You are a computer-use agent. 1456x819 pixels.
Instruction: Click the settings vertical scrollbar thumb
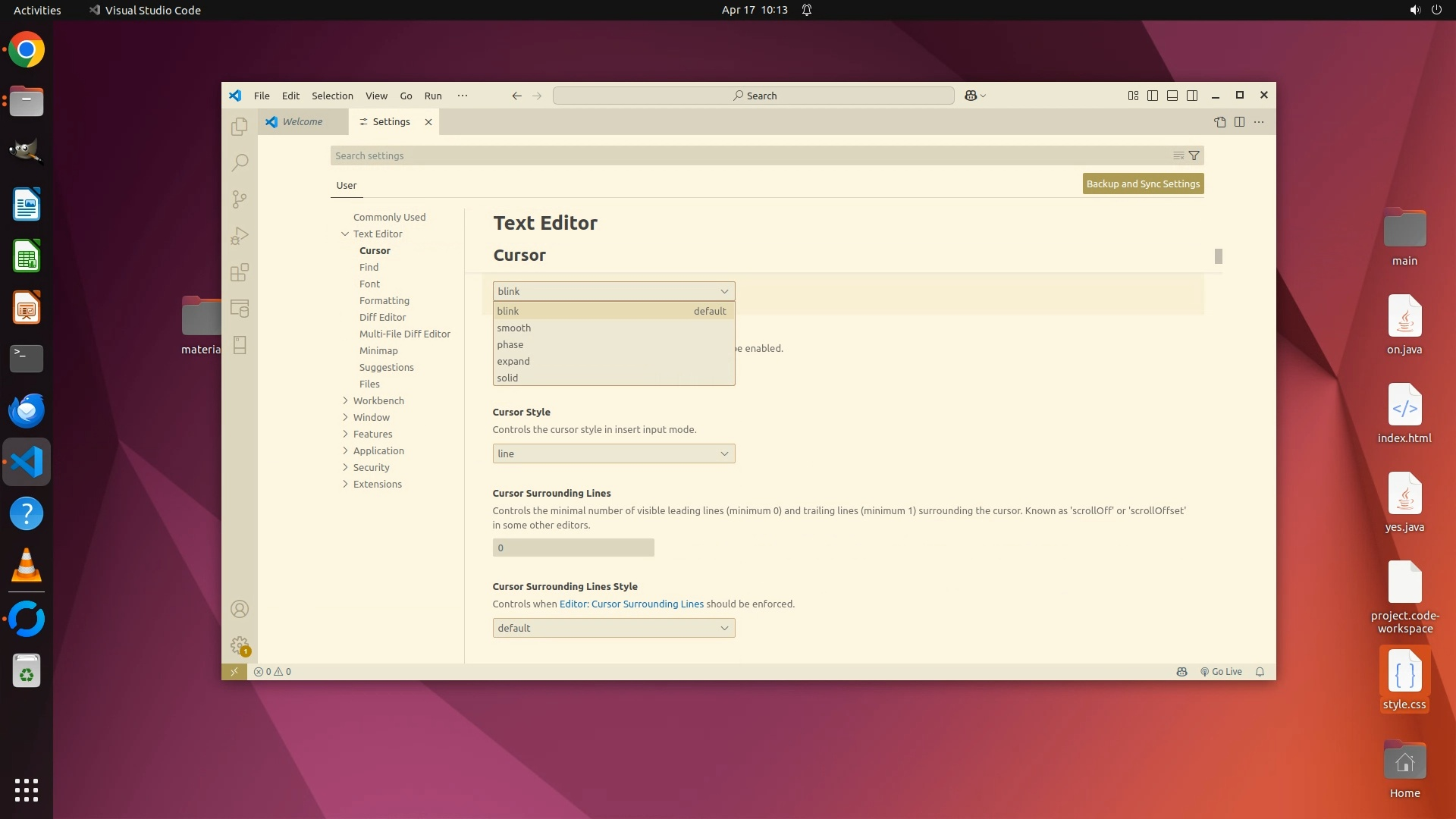point(1219,256)
